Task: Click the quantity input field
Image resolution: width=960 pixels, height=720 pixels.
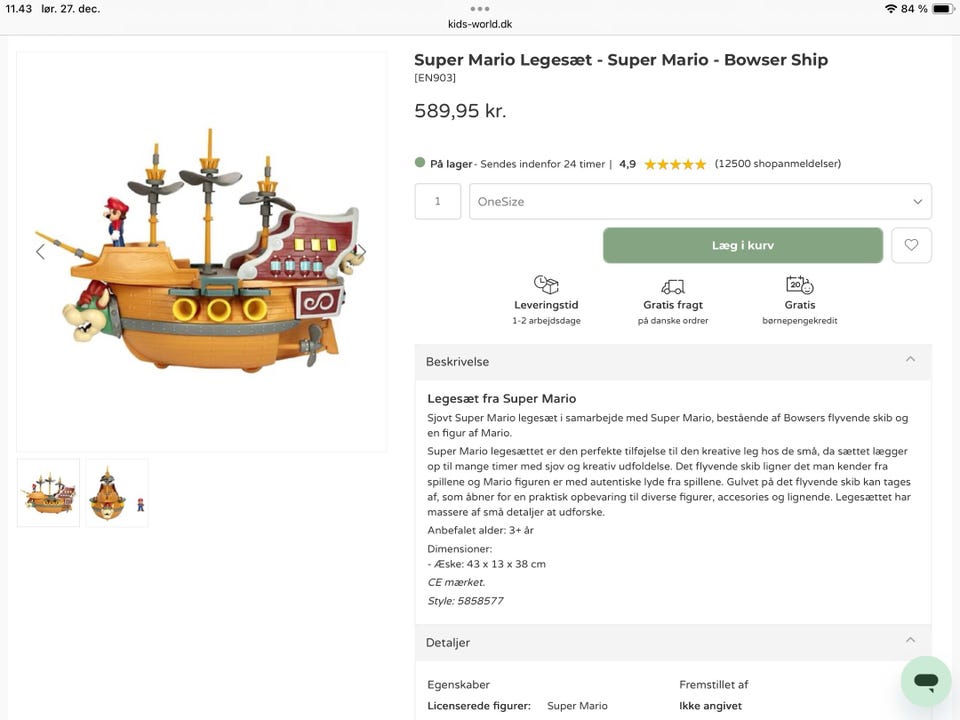Action: (438, 201)
